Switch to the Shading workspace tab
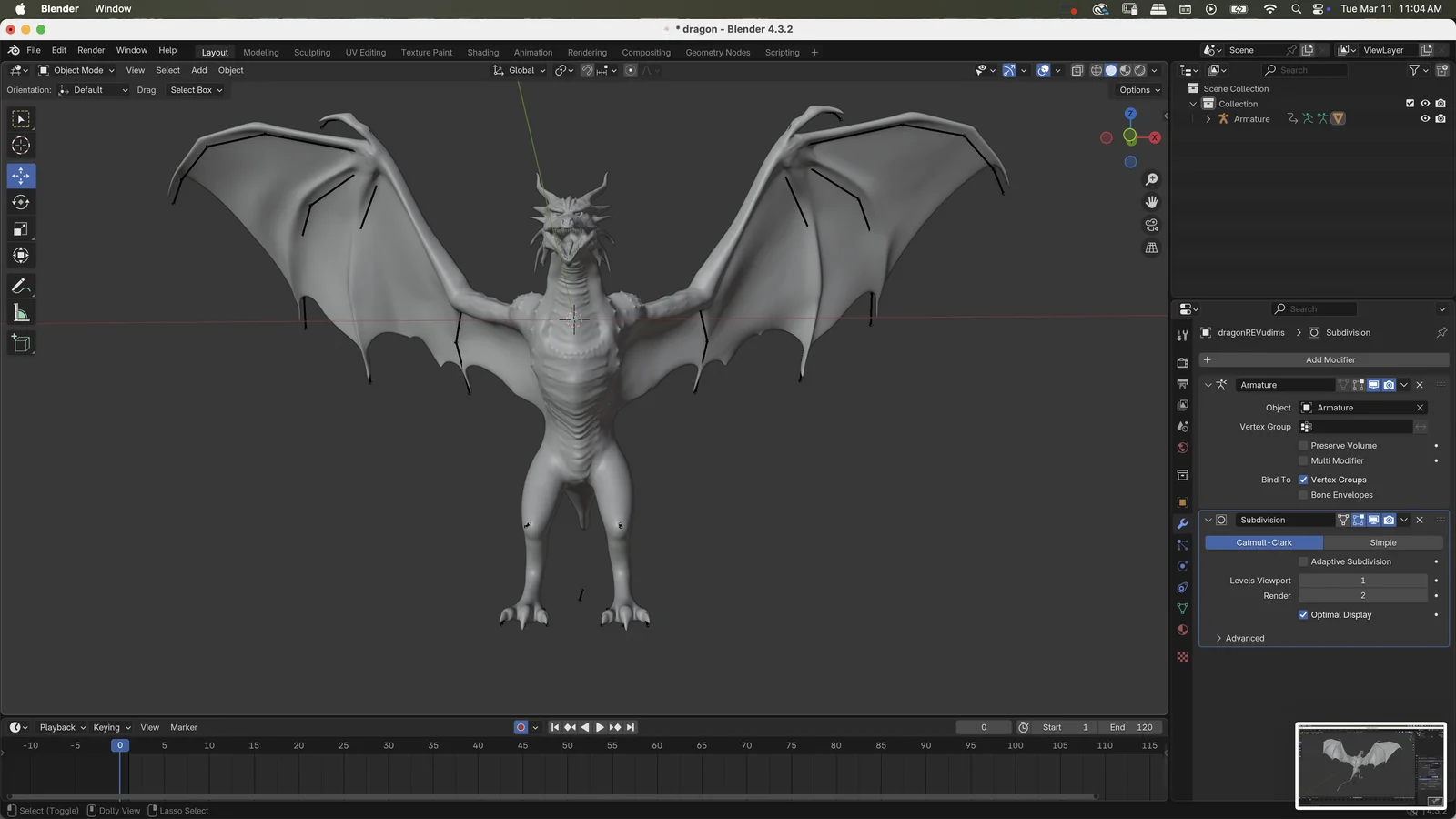 pos(482,52)
